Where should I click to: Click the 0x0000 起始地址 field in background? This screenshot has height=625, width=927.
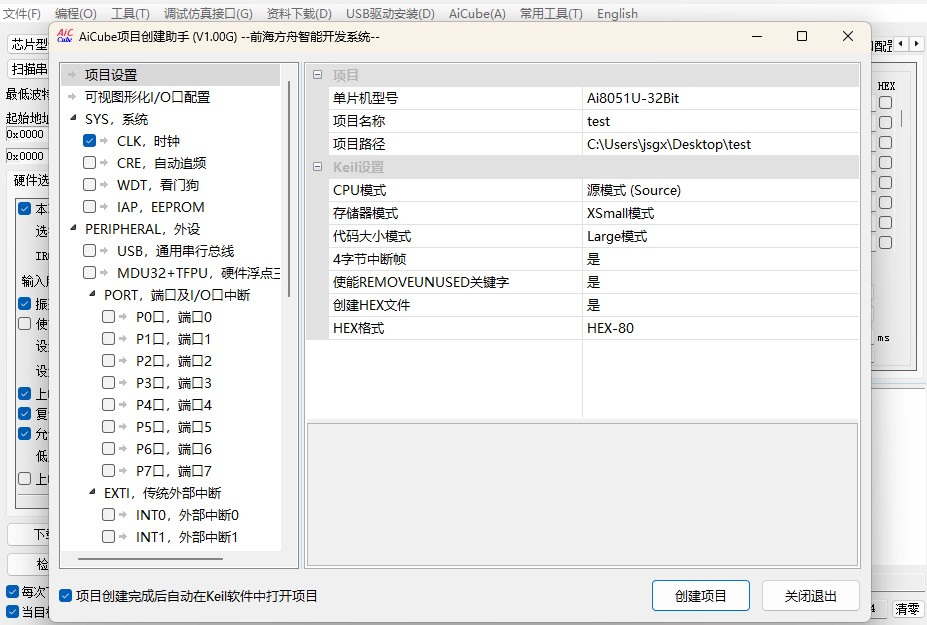point(27,134)
